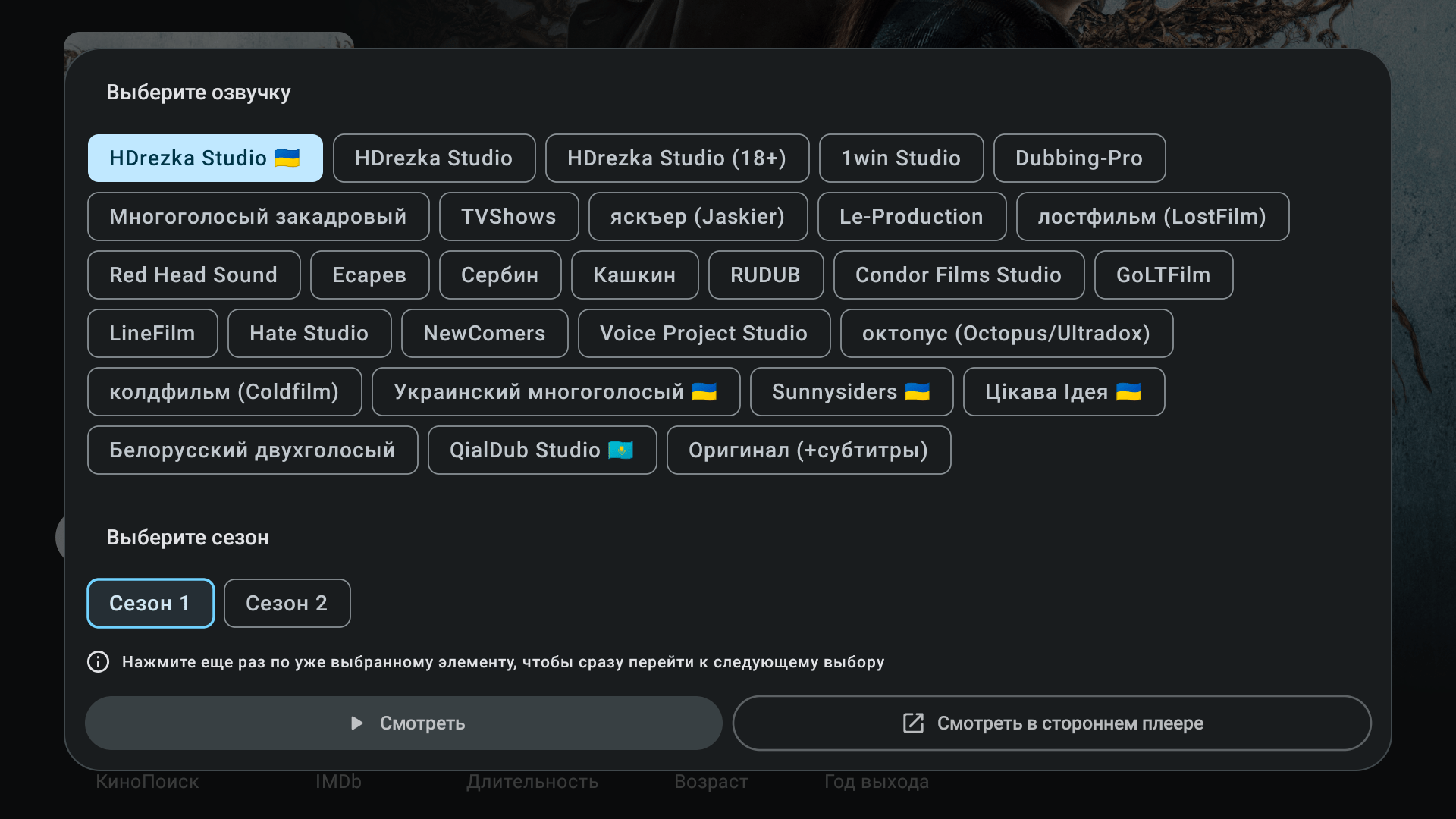1456x819 pixels.
Task: Choose TVShows voiceover option
Action: 509,216
